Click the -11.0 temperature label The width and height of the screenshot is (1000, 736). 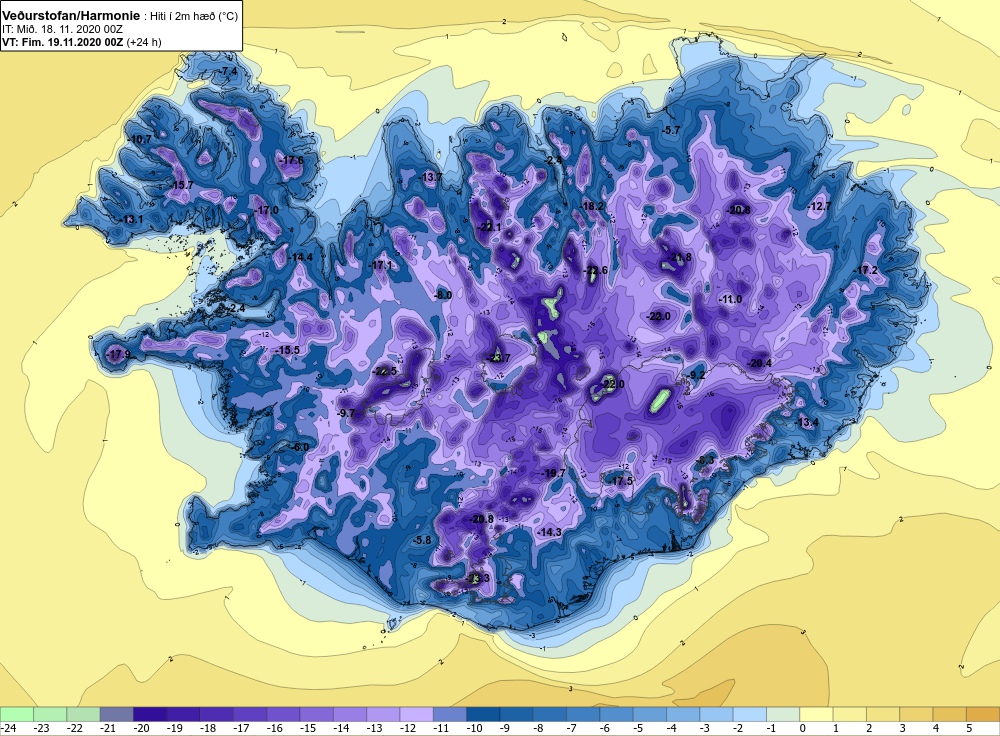tap(730, 299)
